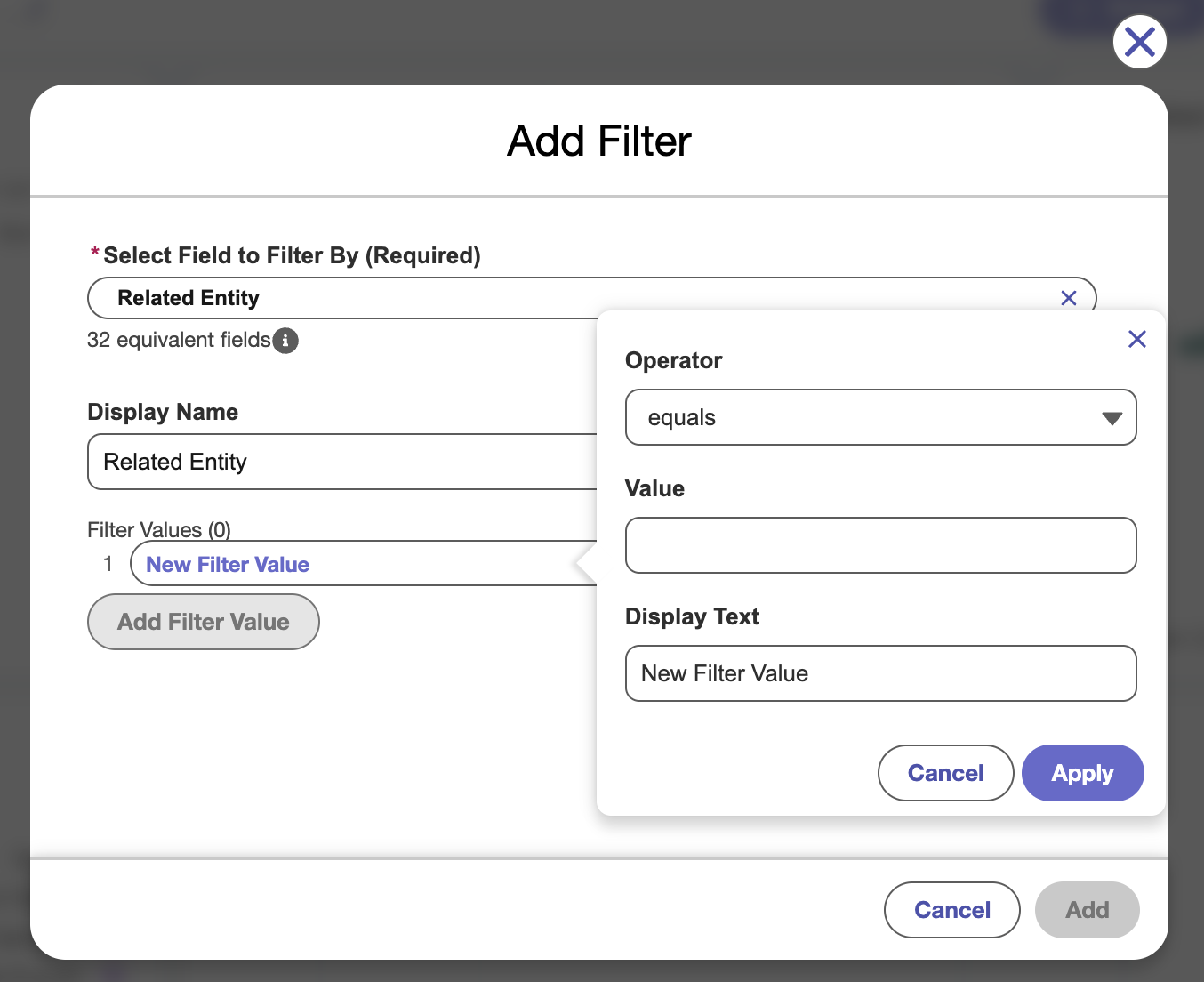Apply the new filter value
Viewport: 1204px width, 982px height.
tap(1082, 773)
